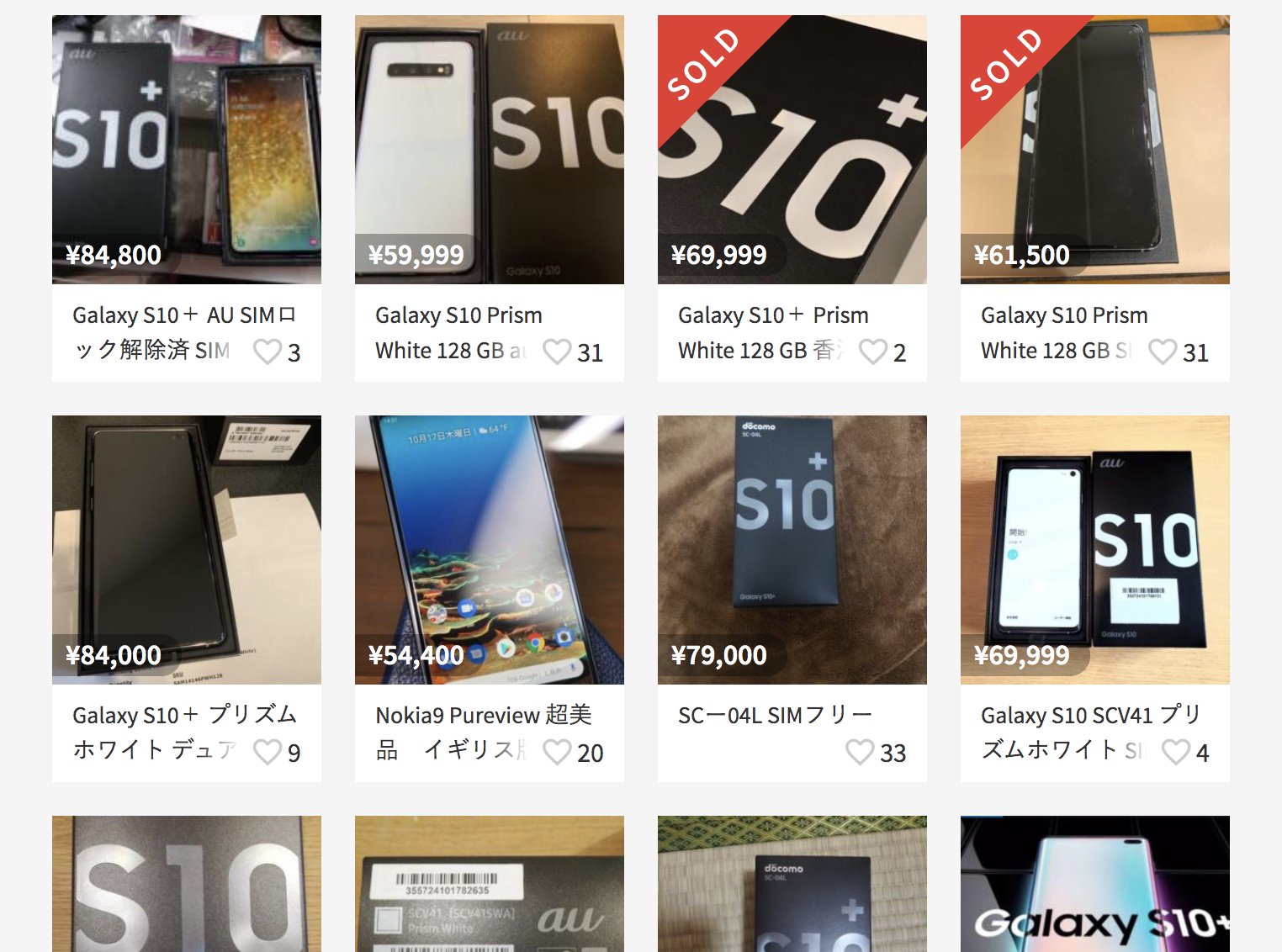View the sold ¥69,999 S10+ box image
This screenshot has height=952, width=1282.
point(792,150)
